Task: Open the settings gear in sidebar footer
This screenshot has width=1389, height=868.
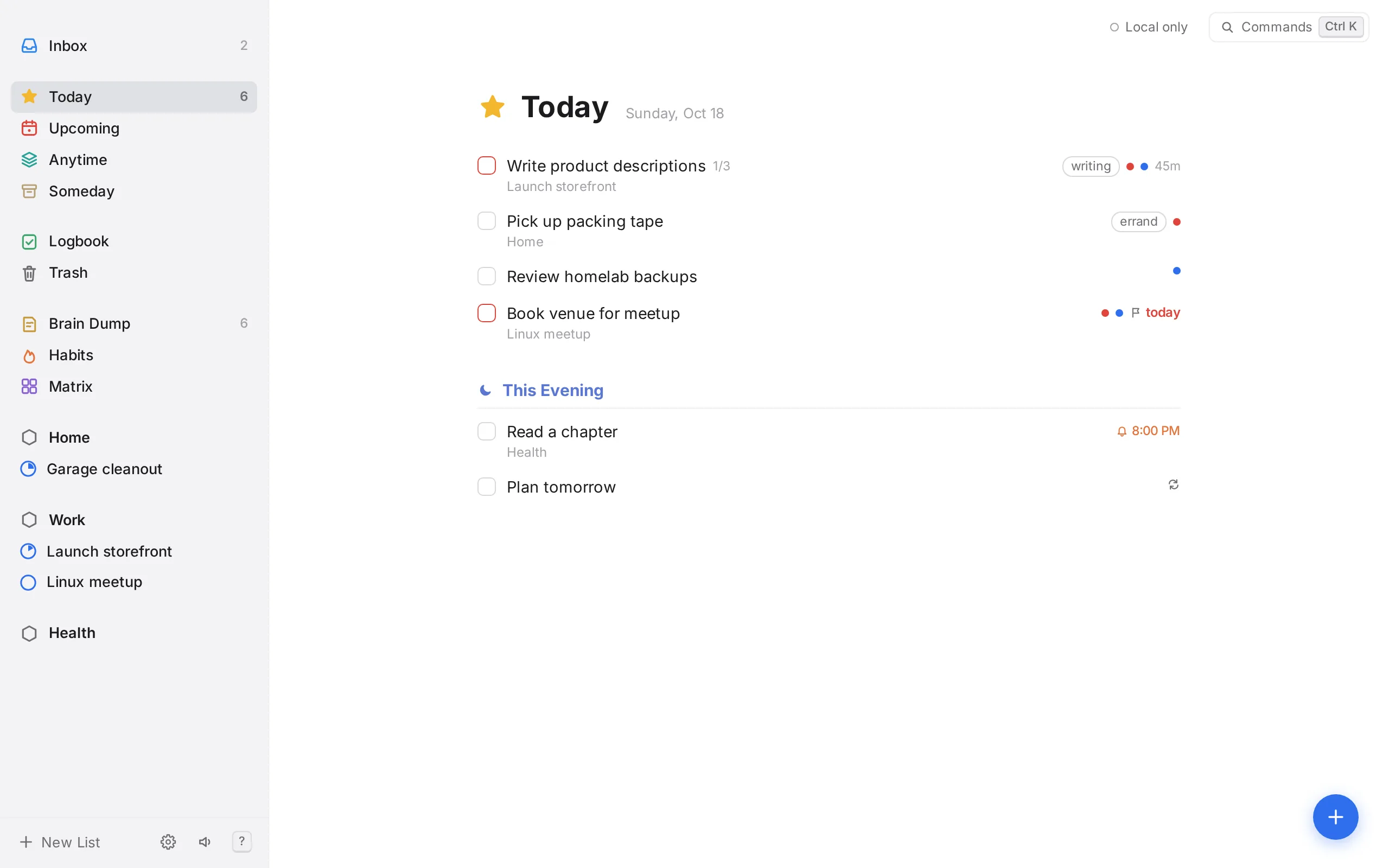Action: [x=168, y=841]
